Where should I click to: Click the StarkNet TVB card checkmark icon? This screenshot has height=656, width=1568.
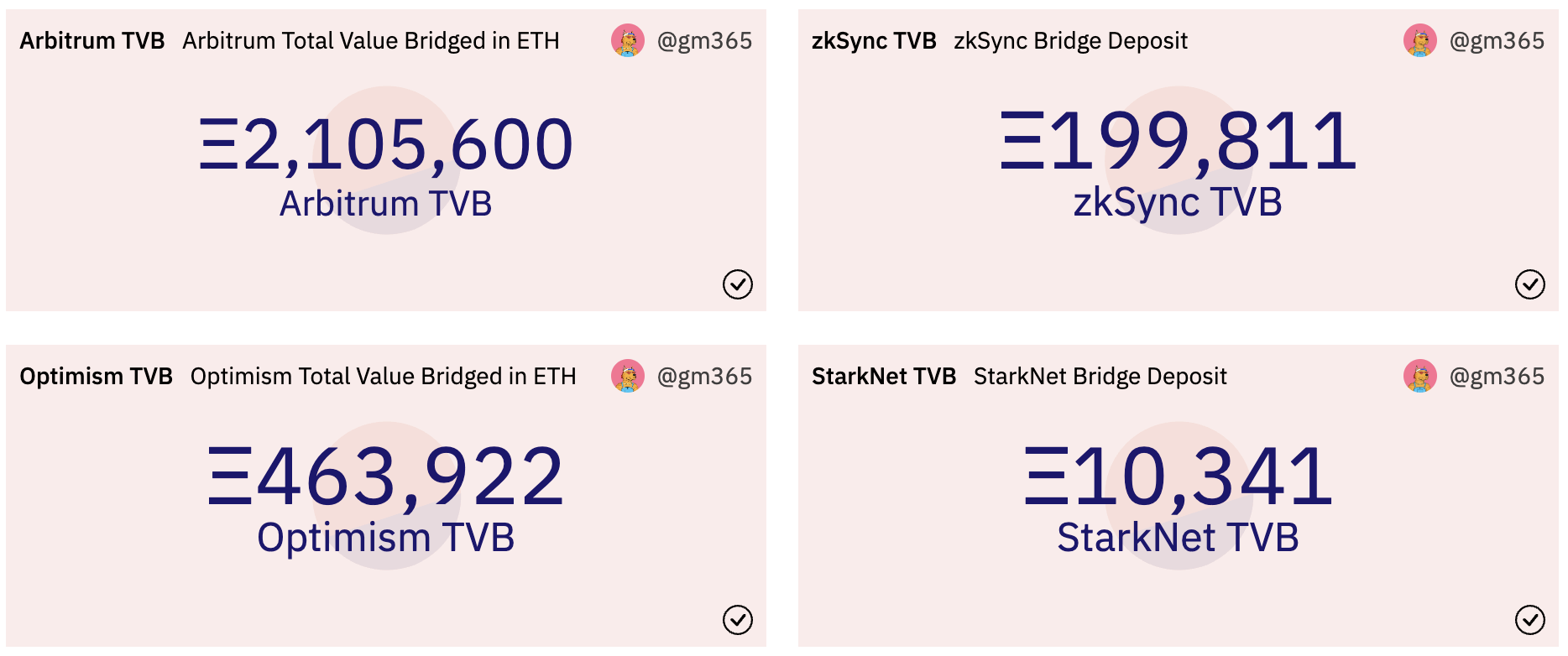click(1529, 620)
